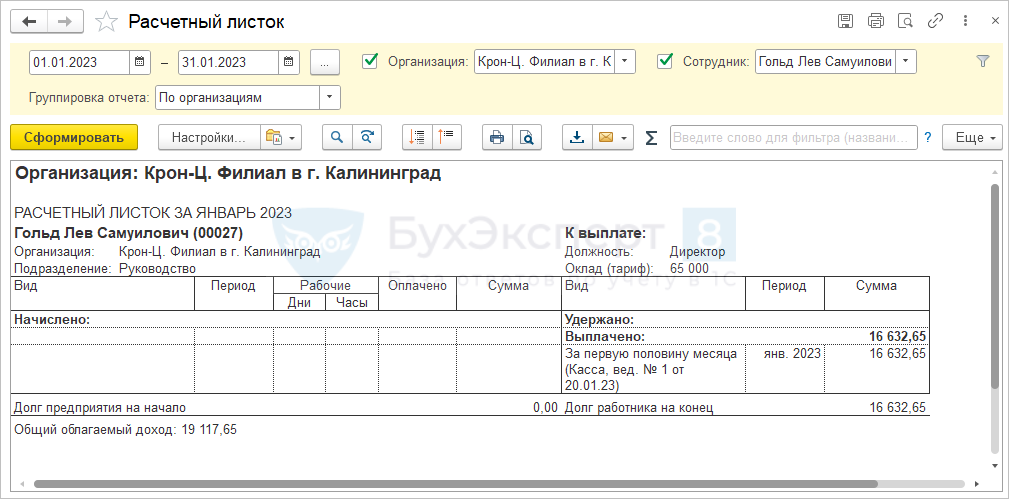Image resolution: width=1009 pixels, height=499 pixels.
Task: Click the printer icon in report toolbar
Action: pyautogui.click(x=496, y=138)
